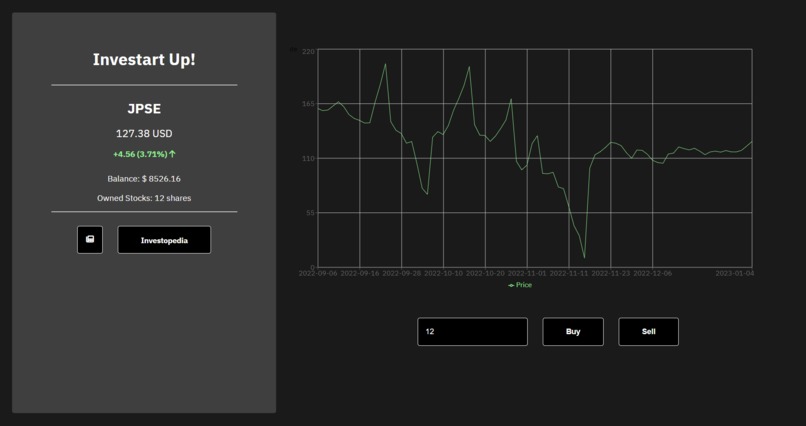Click the 165 y-axis label
The height and width of the screenshot is (426, 806).
coord(308,104)
